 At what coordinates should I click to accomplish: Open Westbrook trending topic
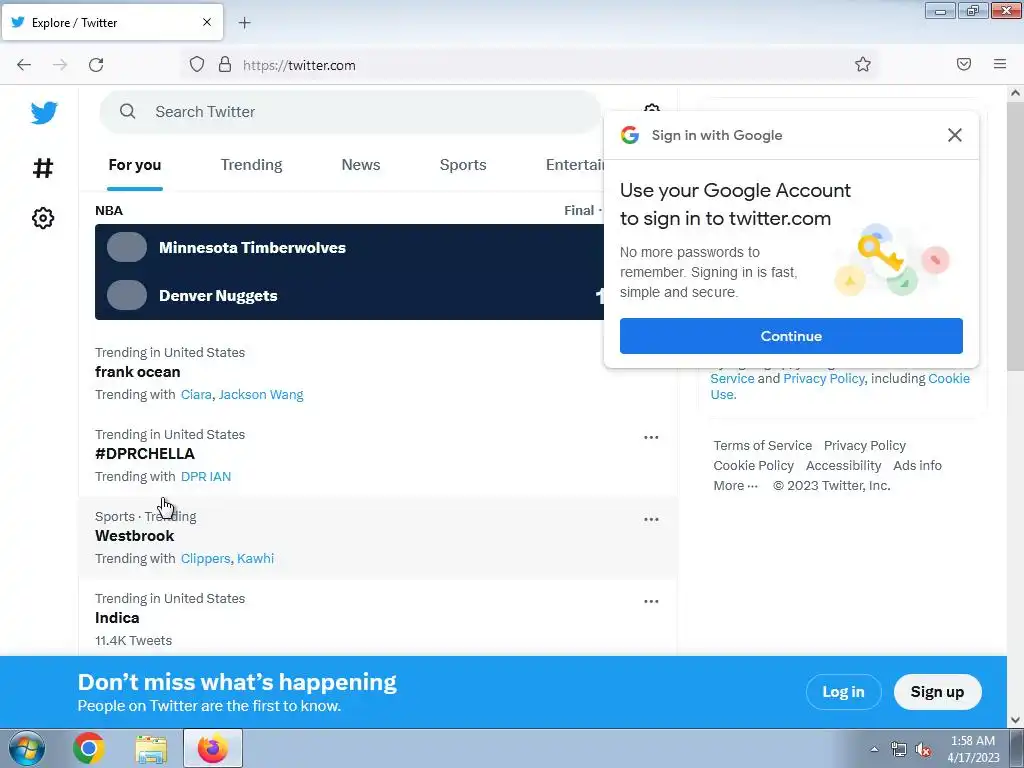pyautogui.click(x=135, y=536)
